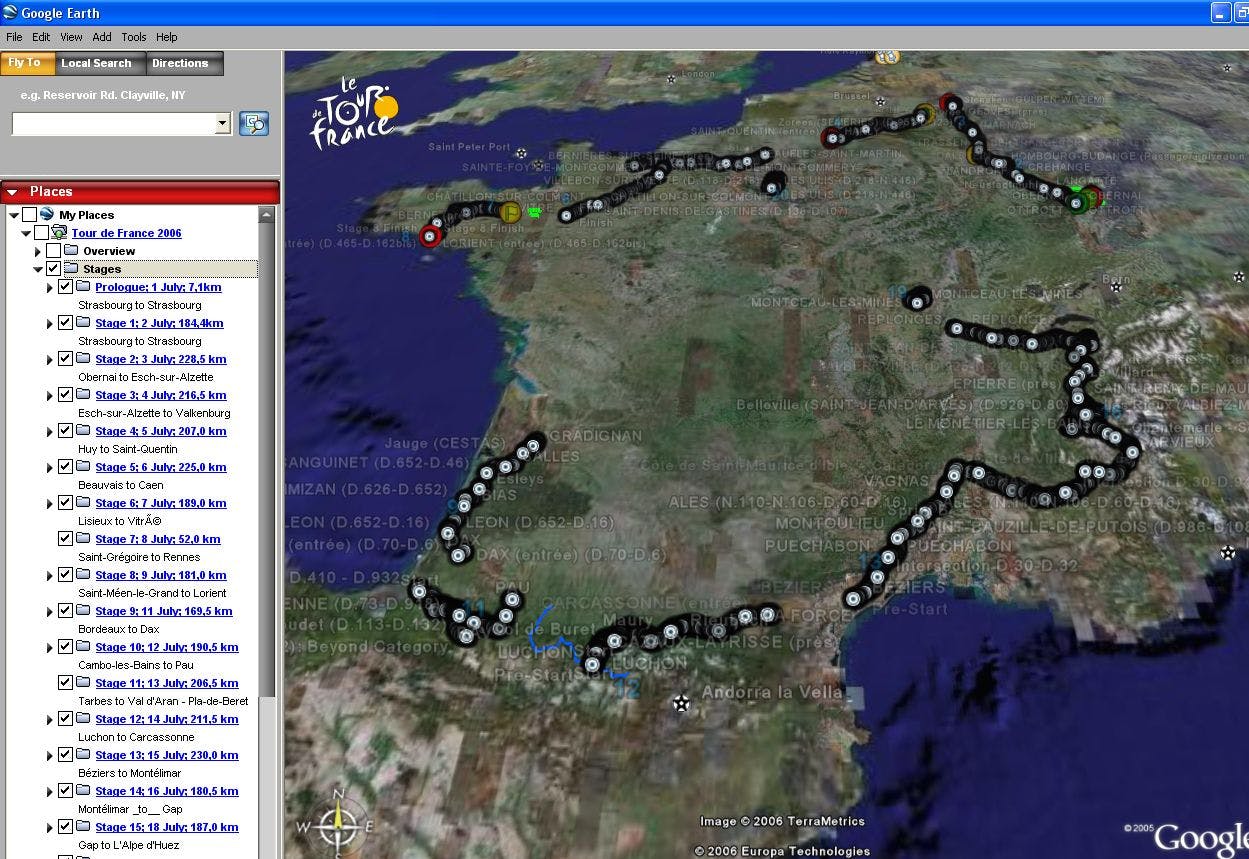
Task: Enable the My Places checkbox
Action: pyautogui.click(x=29, y=214)
